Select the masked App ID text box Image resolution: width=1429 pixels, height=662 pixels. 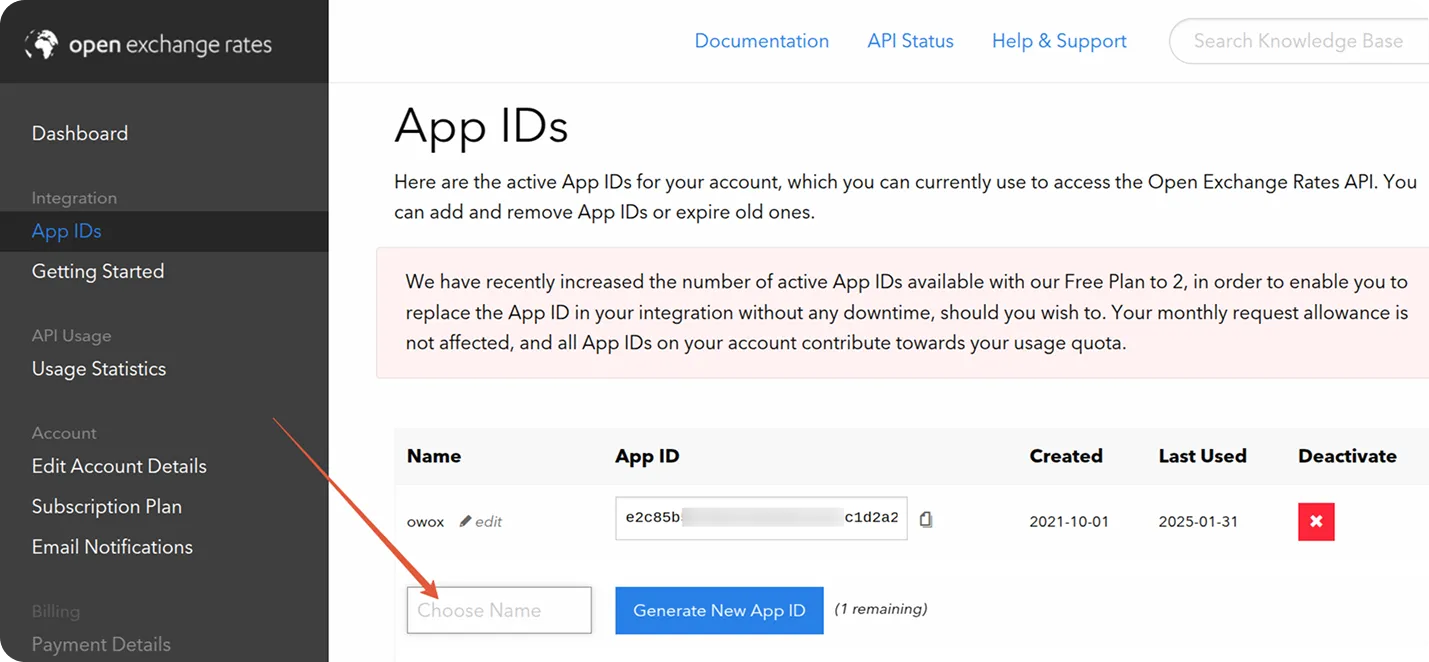761,518
